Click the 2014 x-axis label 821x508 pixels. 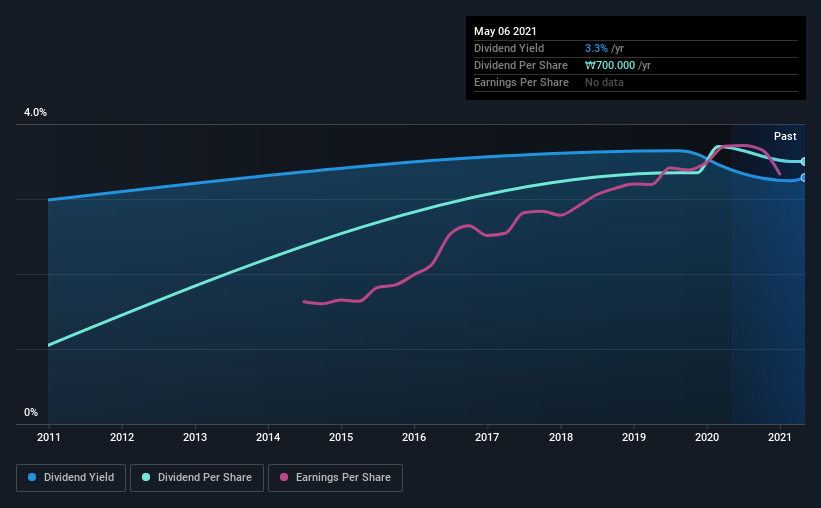tap(268, 437)
